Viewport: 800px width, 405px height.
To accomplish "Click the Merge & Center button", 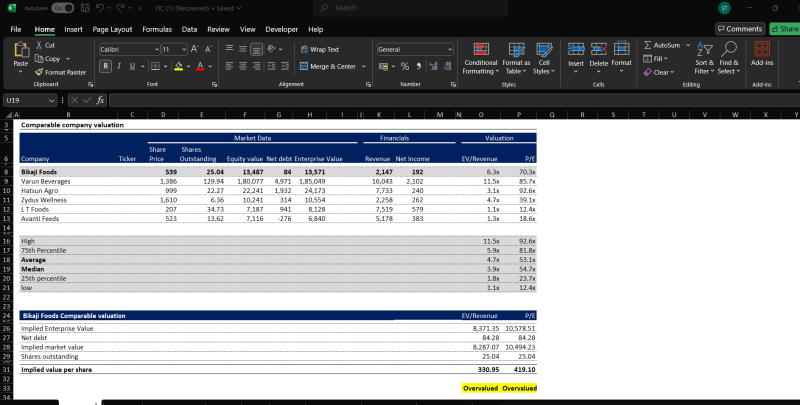I will tap(328, 66).
